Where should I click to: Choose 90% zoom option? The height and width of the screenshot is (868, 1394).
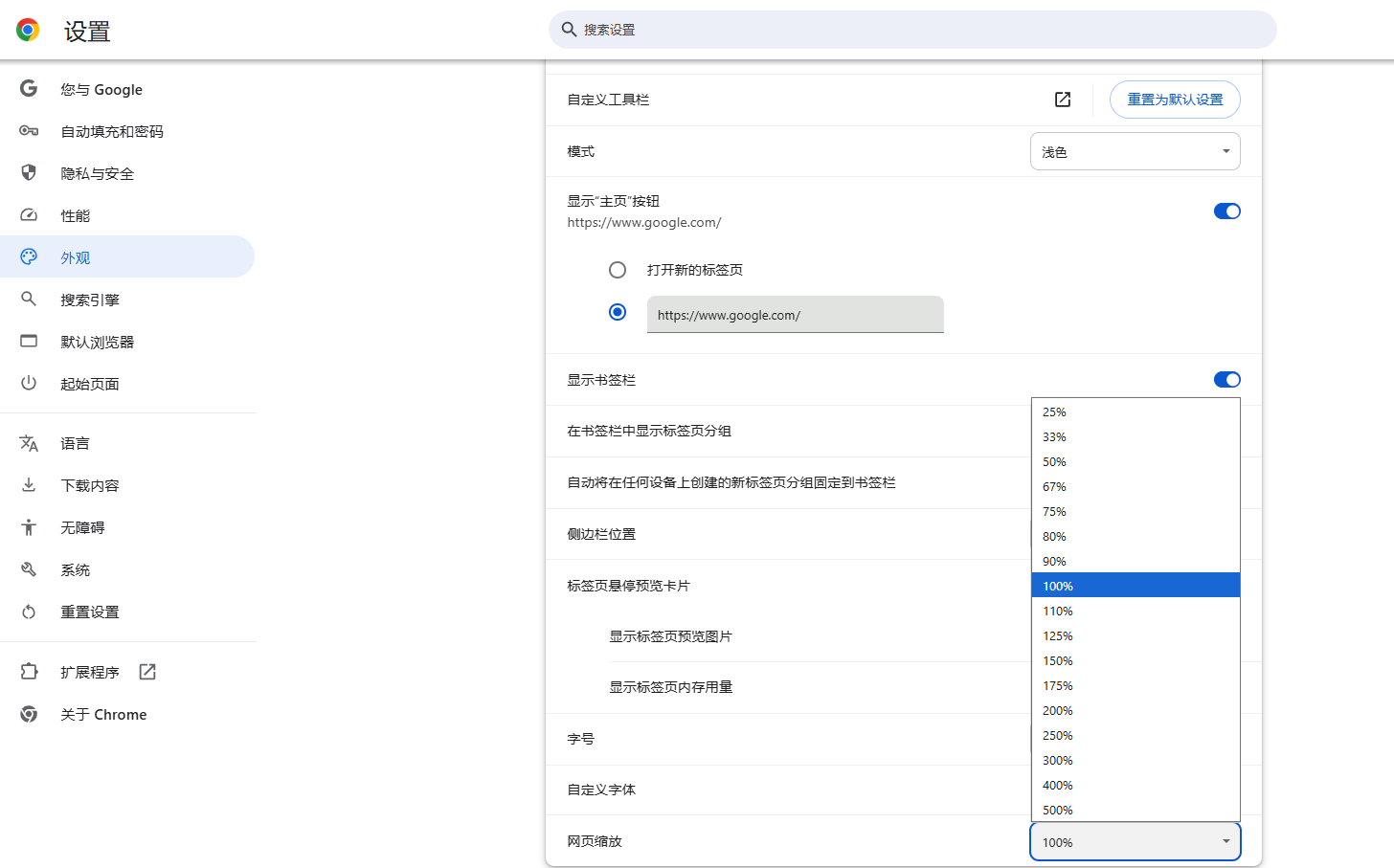coord(1135,561)
